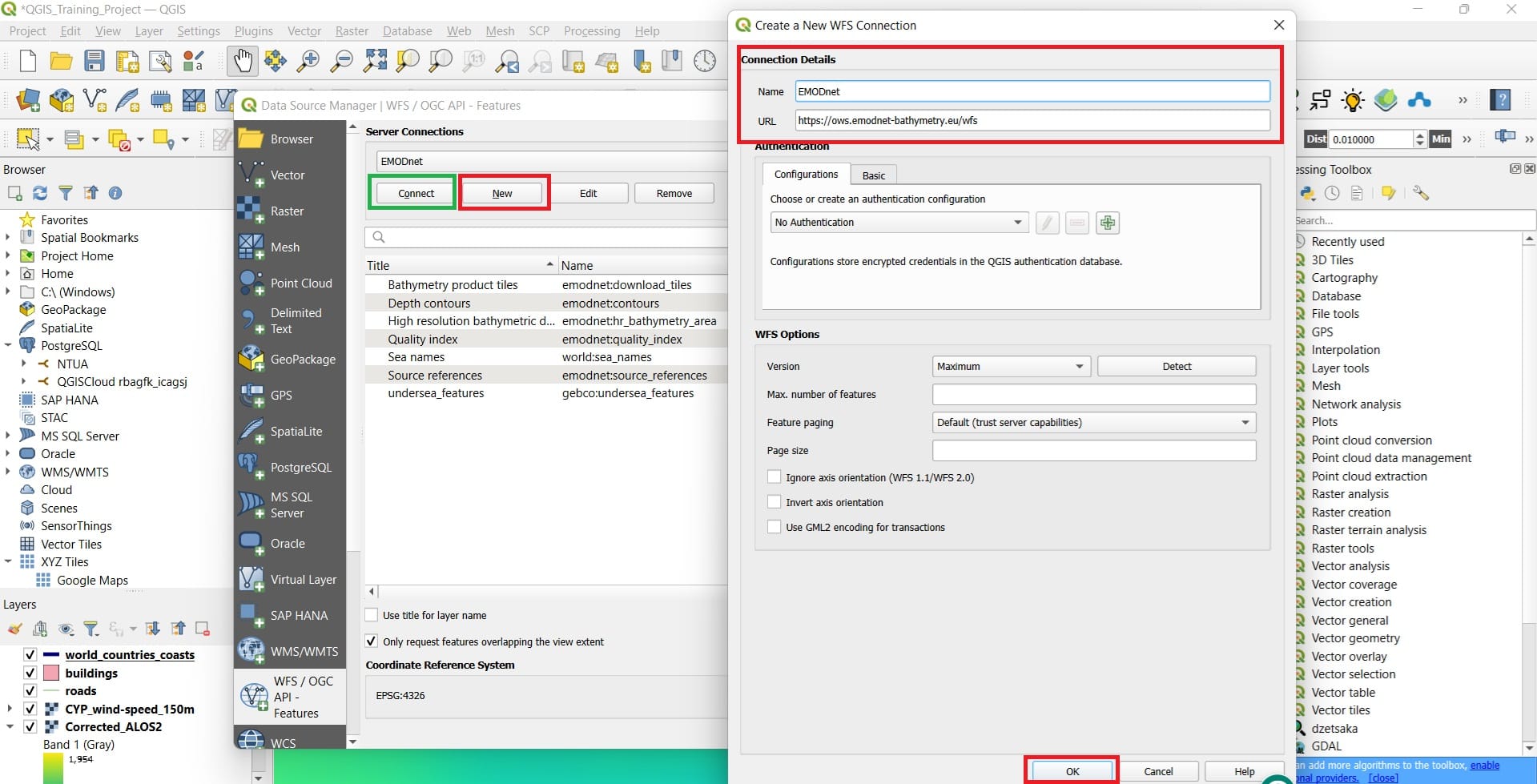
Task: Check Use title for layer name
Action: (372, 615)
